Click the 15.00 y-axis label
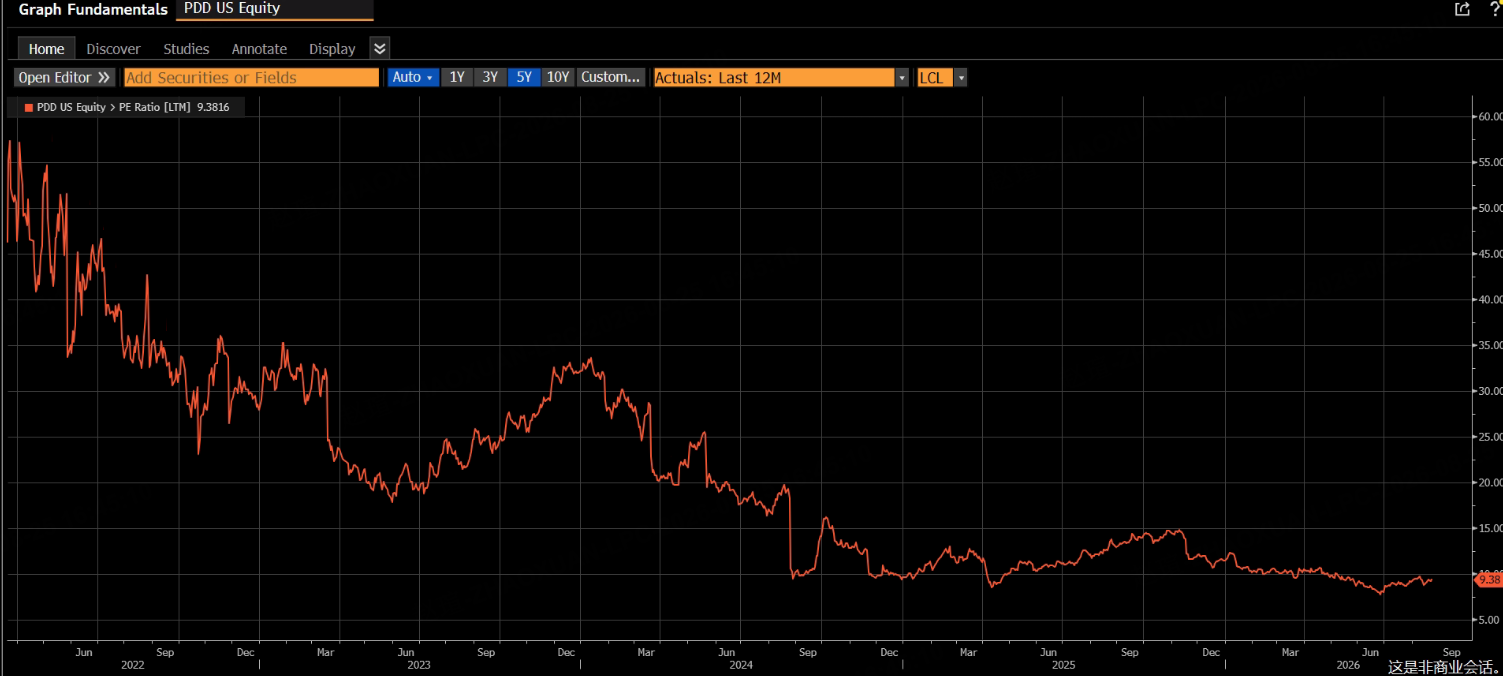This screenshot has height=676, width=1503. [1490, 529]
